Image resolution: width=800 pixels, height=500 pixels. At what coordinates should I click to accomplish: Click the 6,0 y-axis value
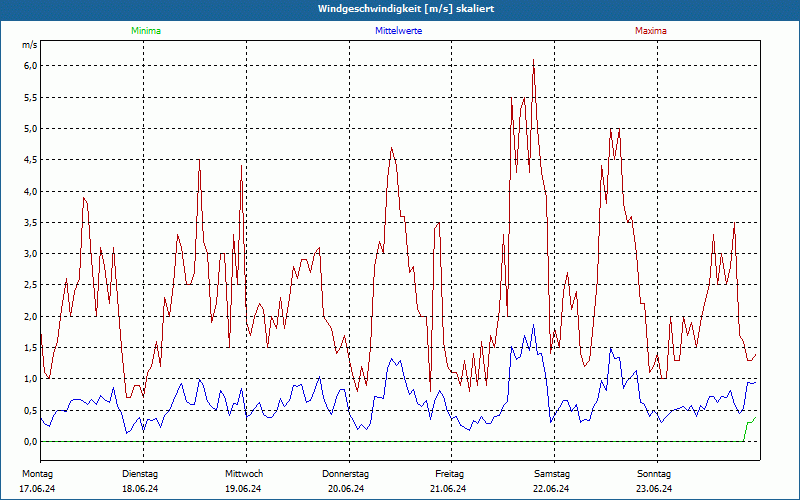click(x=31, y=66)
